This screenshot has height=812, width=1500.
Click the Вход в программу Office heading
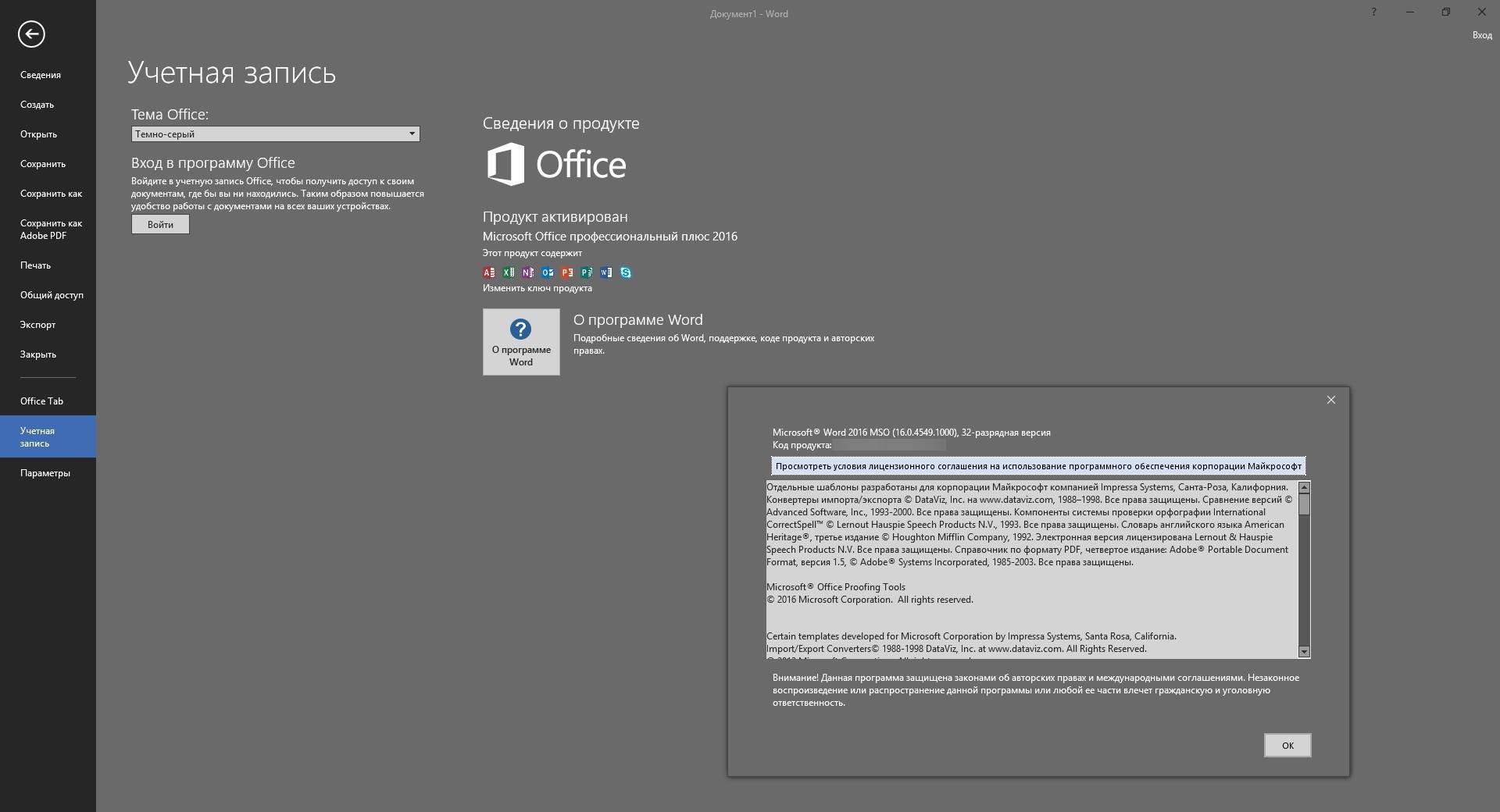point(212,163)
